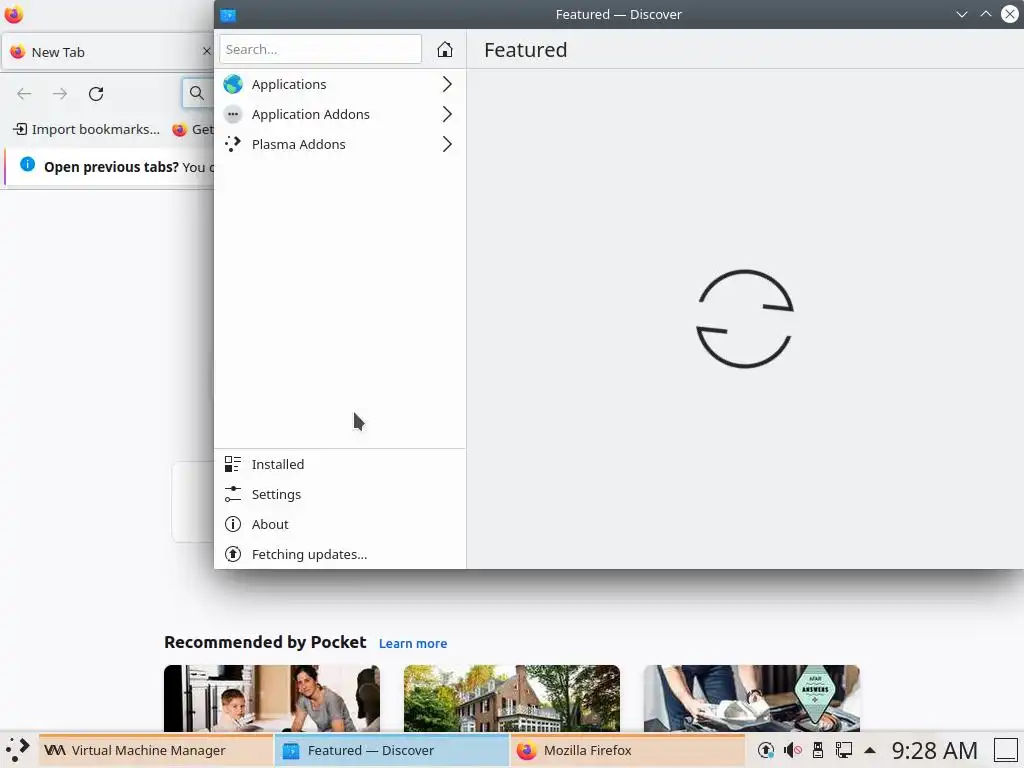Open the brick house Pocket thumbnail

coord(511,698)
